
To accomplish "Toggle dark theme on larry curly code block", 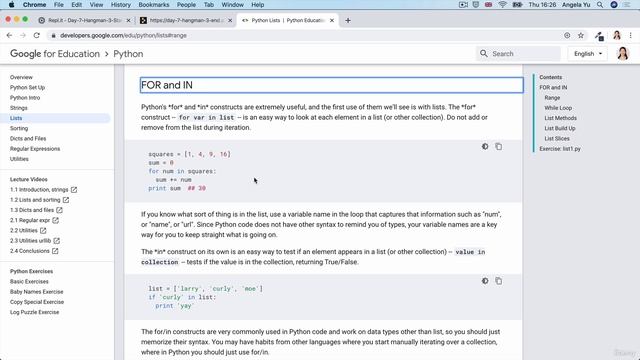I will coord(485,281).
